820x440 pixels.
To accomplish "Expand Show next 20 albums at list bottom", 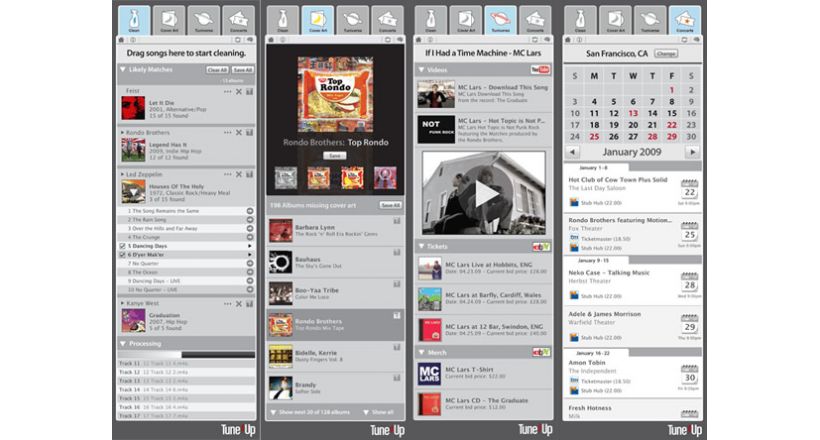I will coord(311,412).
